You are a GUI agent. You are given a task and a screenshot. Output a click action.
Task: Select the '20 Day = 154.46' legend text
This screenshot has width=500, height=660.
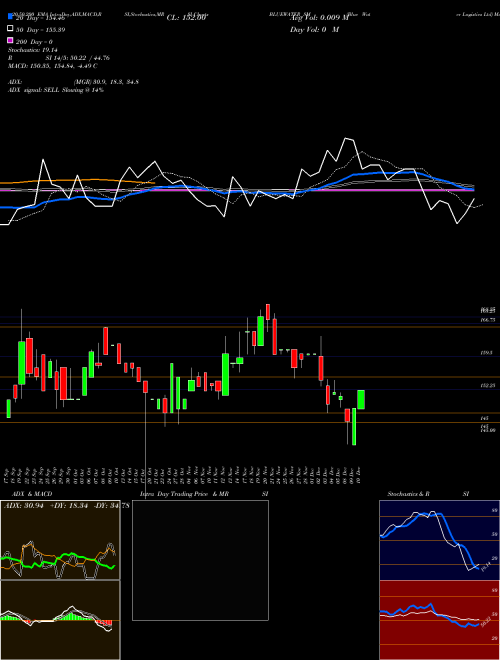coord(40,19)
